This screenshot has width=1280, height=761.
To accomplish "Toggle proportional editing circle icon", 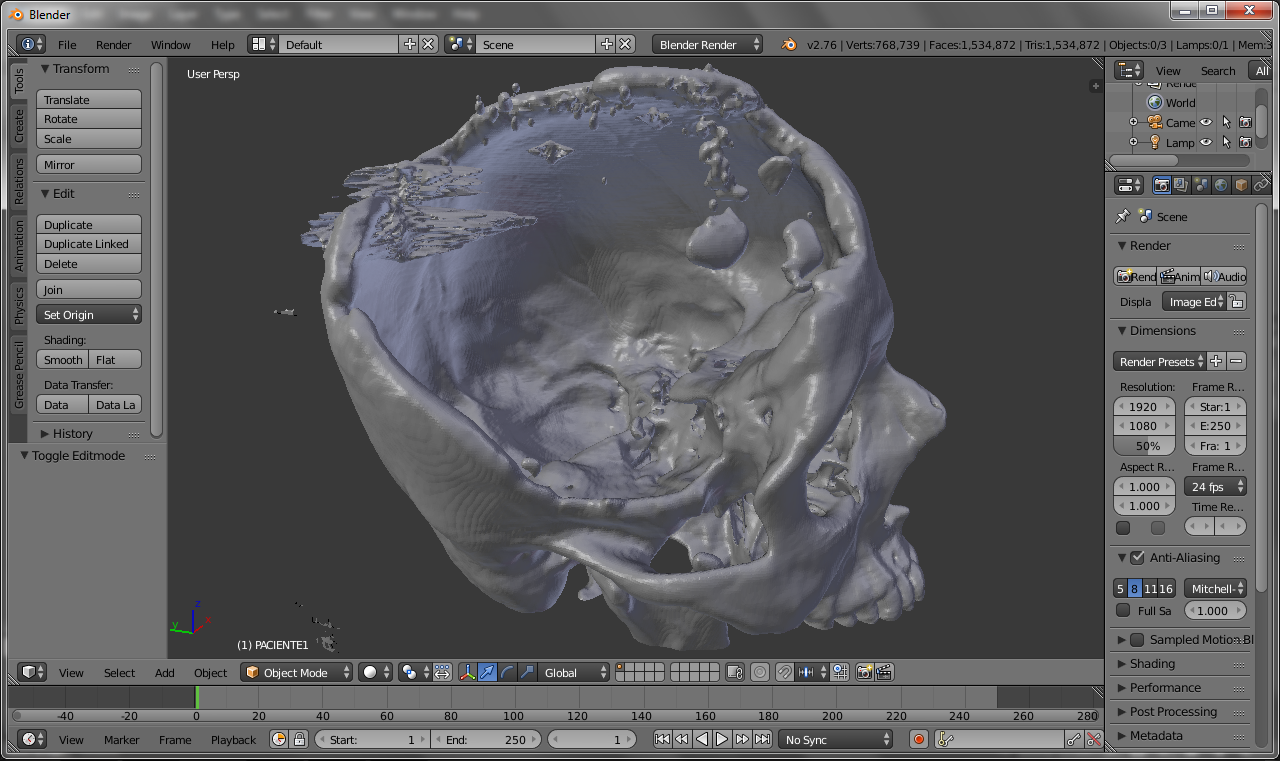I will [760, 673].
